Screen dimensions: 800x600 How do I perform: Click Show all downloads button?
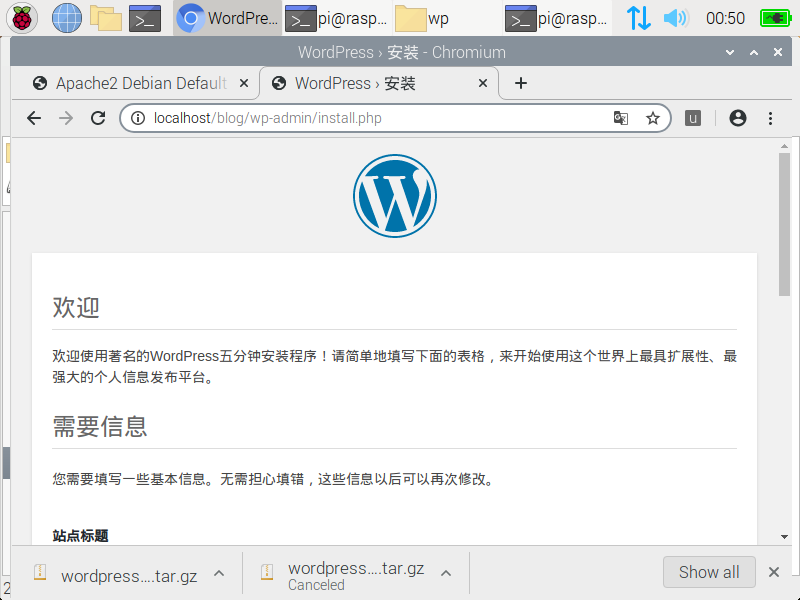pos(709,572)
